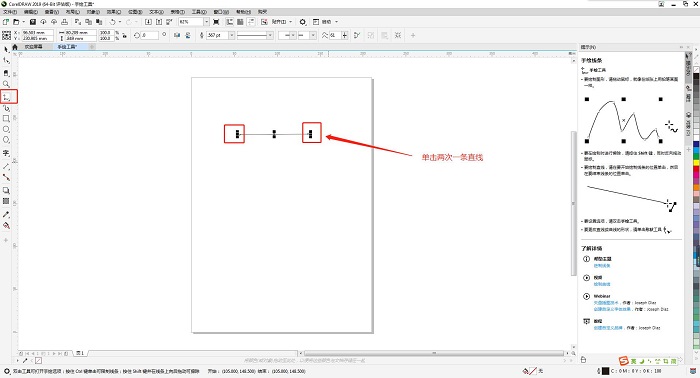
Task: Open the line style dropdown
Action: pyautogui.click(x=270, y=35)
